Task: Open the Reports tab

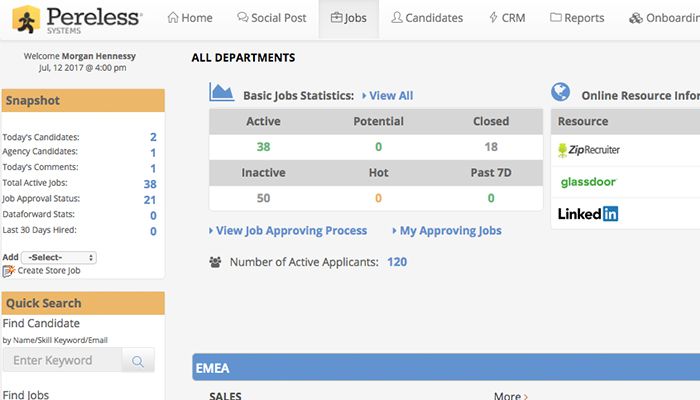Action: (577, 18)
